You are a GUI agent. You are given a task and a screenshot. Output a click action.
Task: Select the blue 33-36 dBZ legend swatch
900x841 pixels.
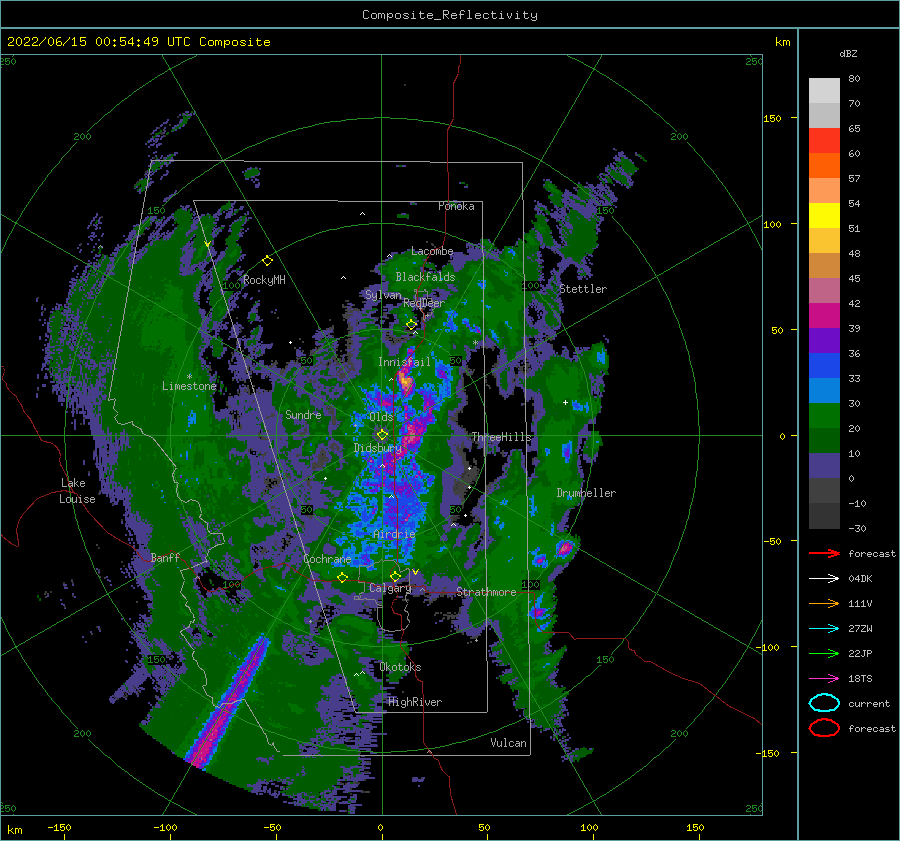point(824,366)
